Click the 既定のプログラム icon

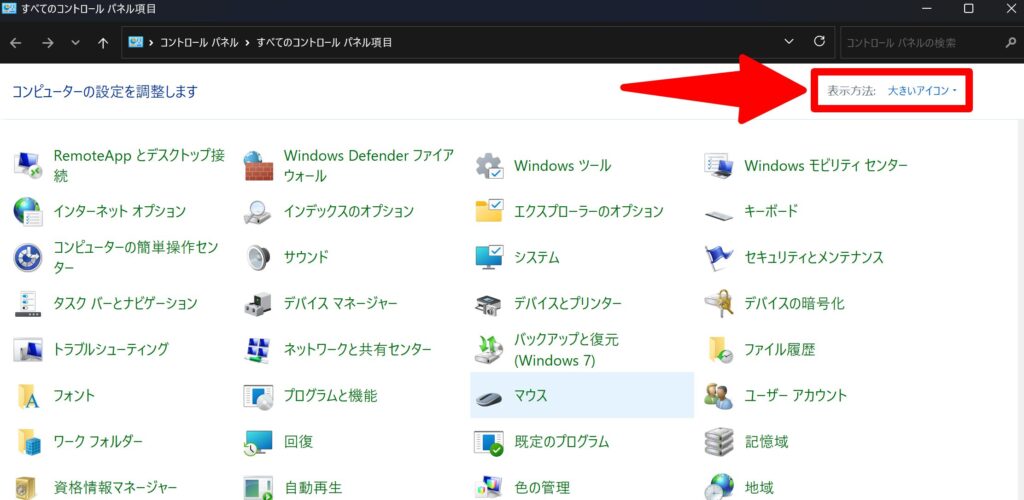[488, 442]
